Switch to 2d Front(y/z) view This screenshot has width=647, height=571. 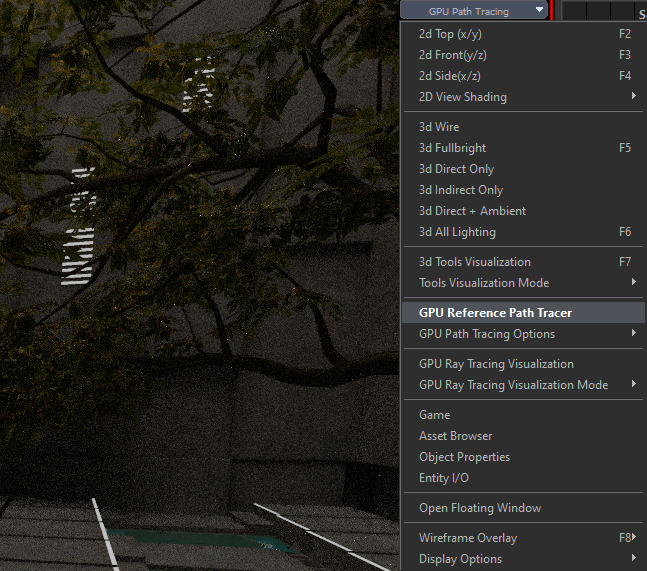pyautogui.click(x=523, y=55)
